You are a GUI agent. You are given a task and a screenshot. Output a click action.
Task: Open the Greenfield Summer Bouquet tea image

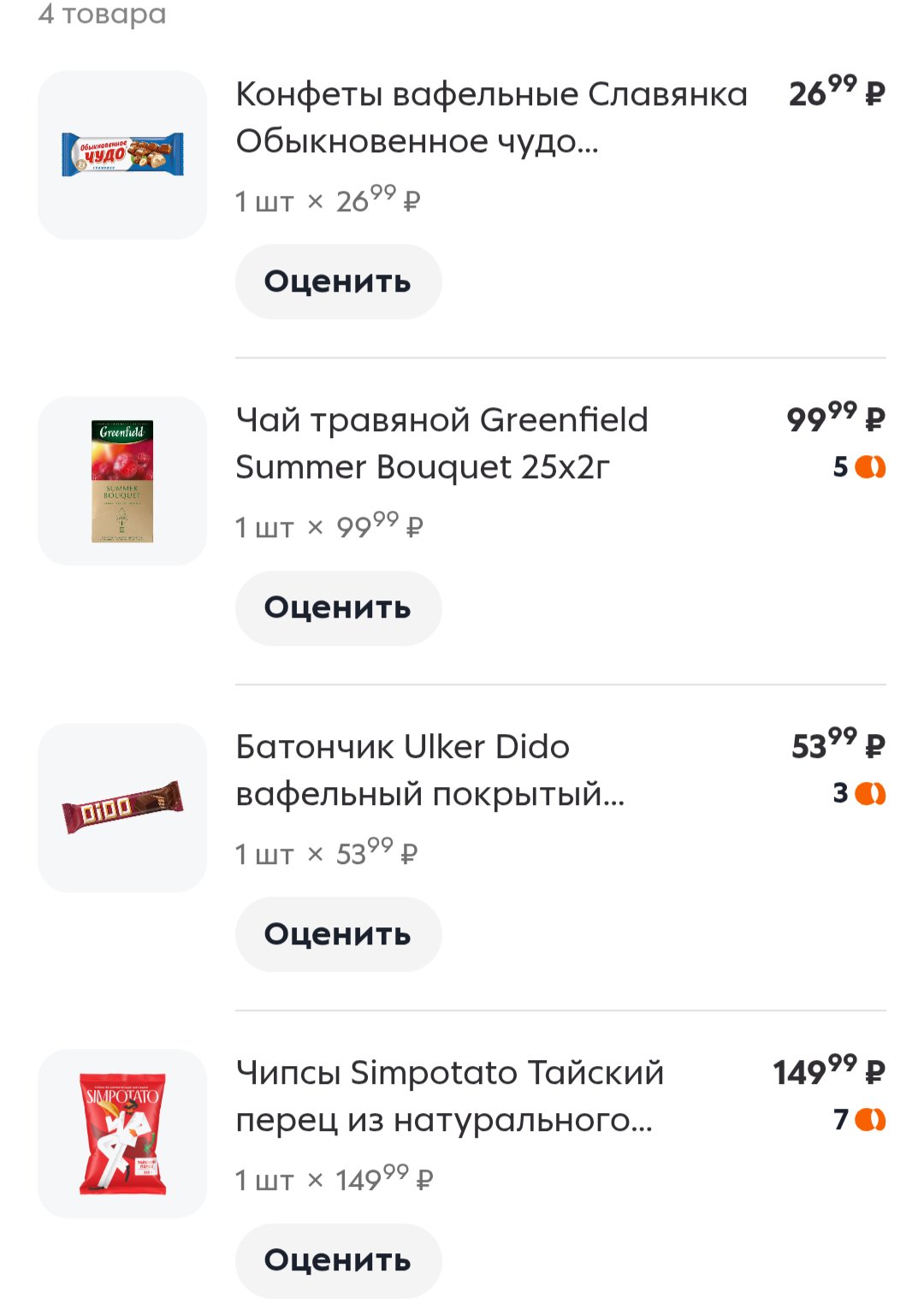(x=122, y=481)
